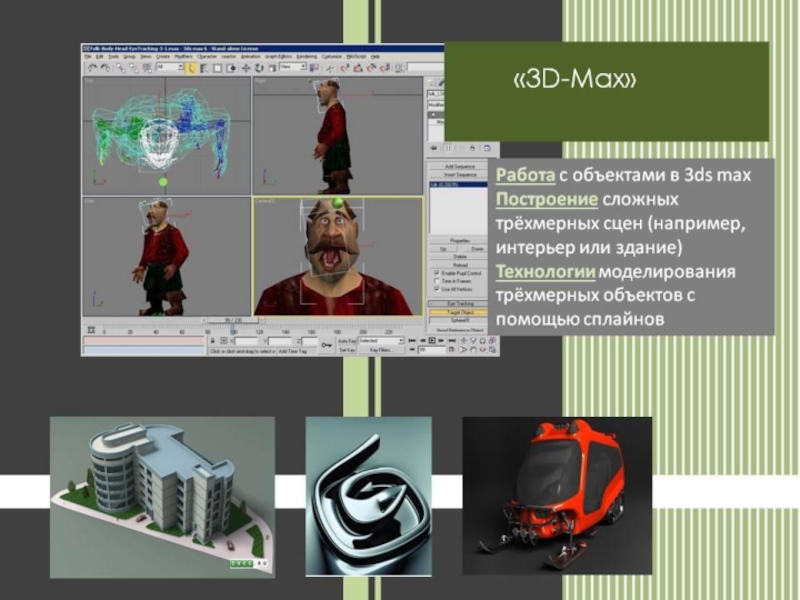Toggle the Time in Frames checkbox
The height and width of the screenshot is (600, 800).
click(435, 281)
